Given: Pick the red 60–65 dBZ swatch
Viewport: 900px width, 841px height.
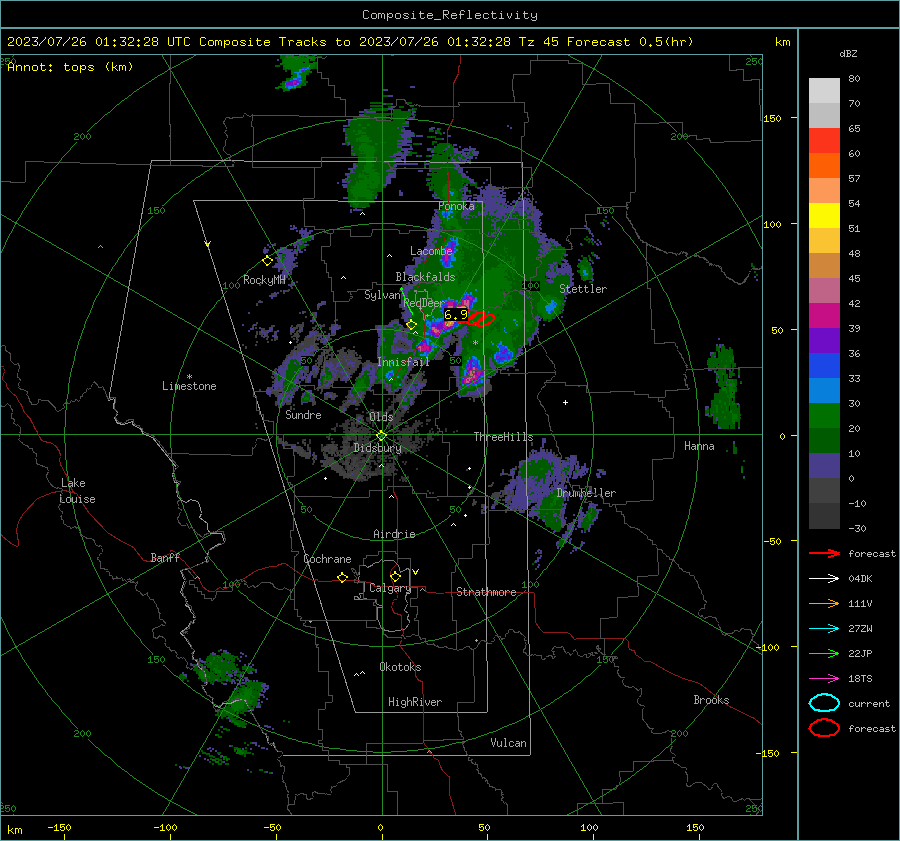Looking at the screenshot, I should [824, 141].
